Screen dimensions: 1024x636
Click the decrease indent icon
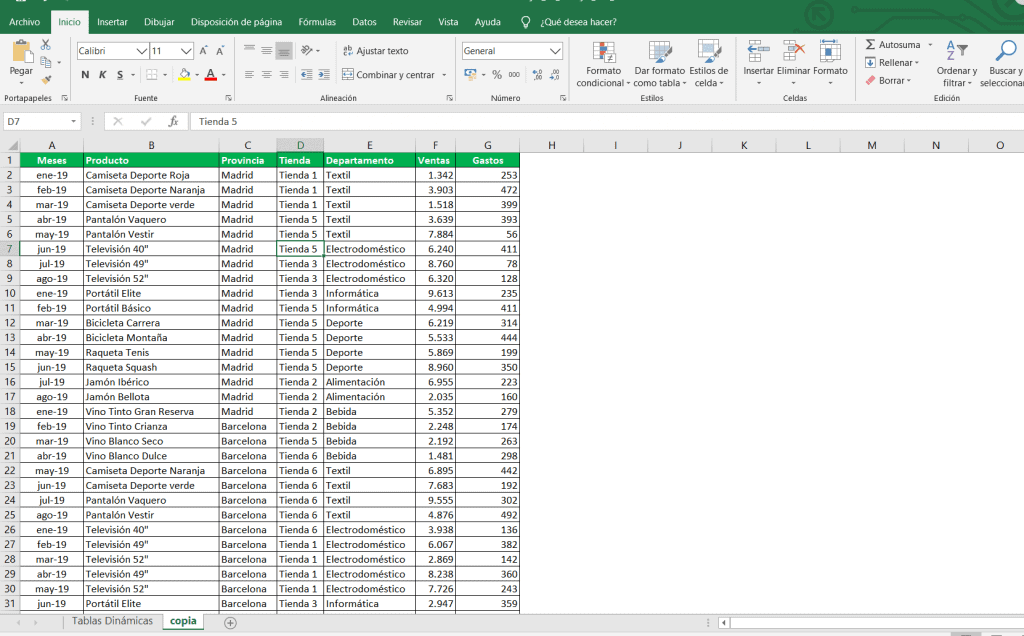306,75
